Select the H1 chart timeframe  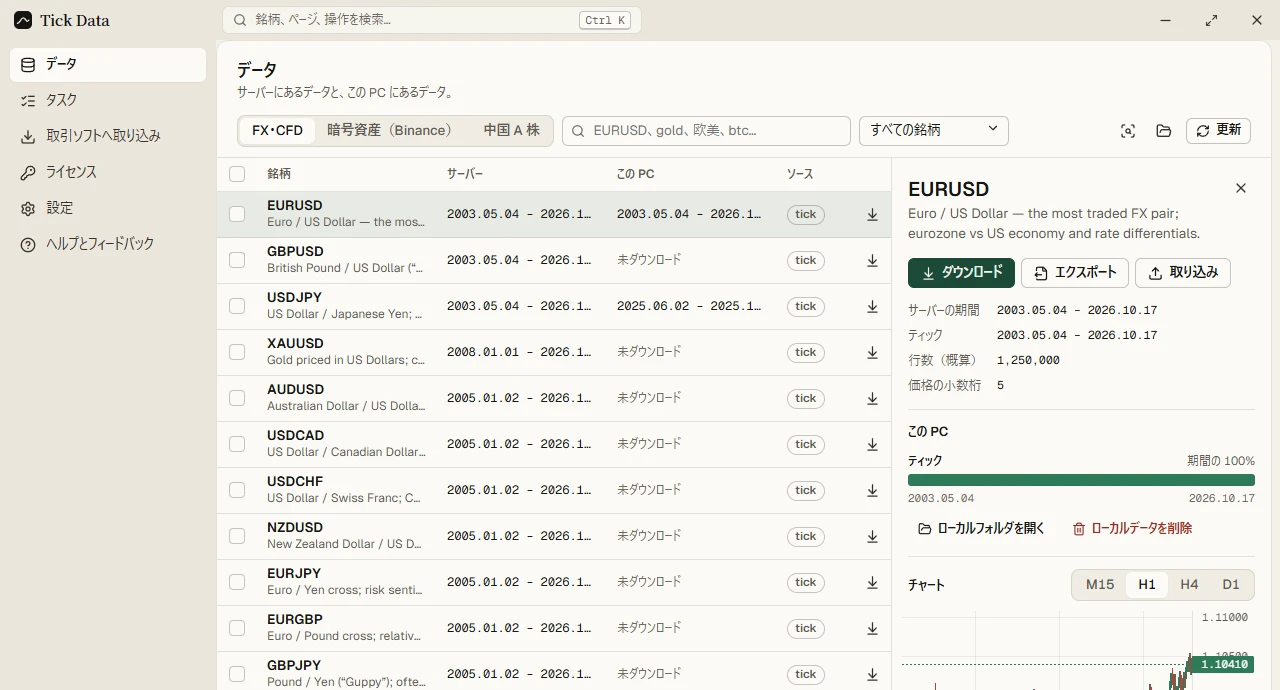(1147, 585)
